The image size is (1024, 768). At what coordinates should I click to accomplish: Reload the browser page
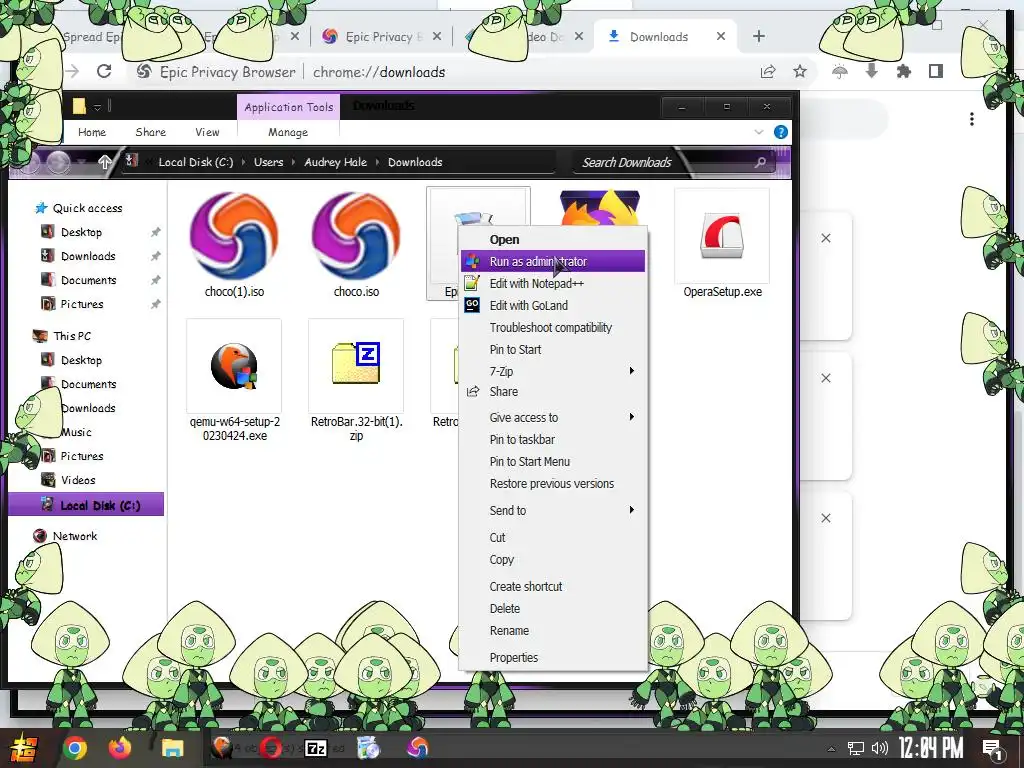pyautogui.click(x=104, y=71)
